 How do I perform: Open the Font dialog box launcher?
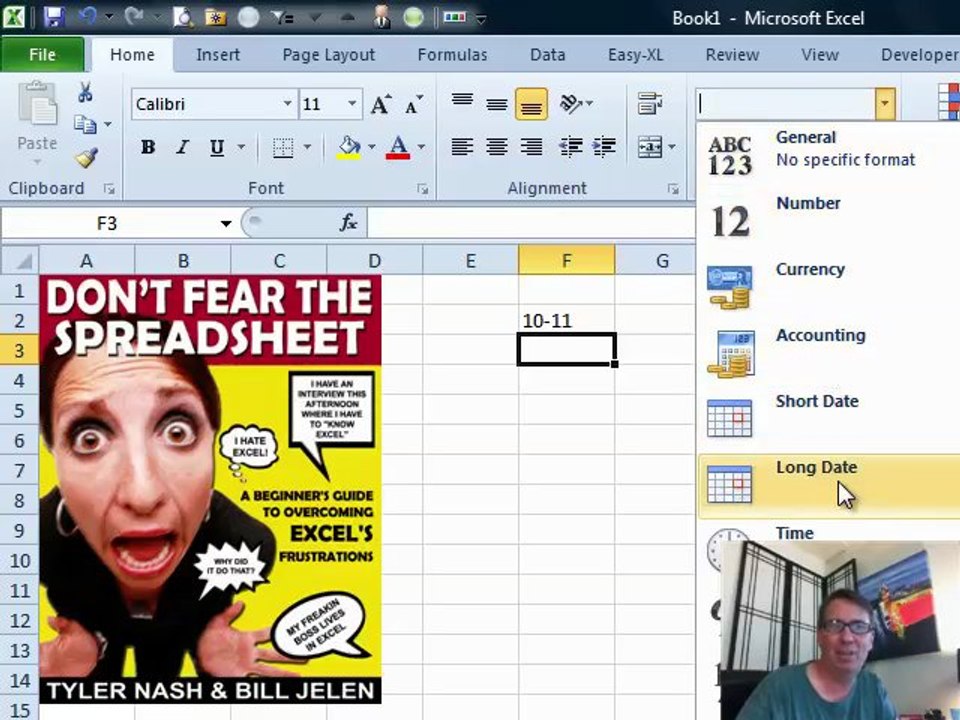422,189
